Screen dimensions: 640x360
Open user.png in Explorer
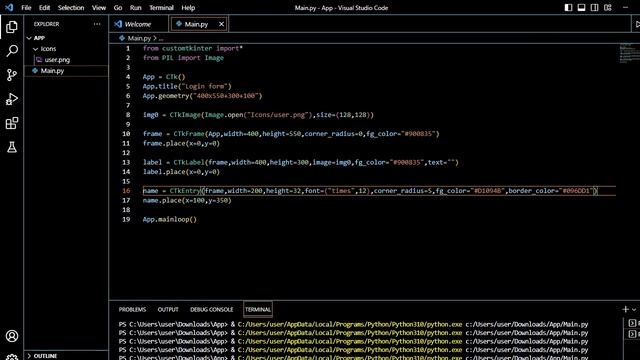point(57,60)
